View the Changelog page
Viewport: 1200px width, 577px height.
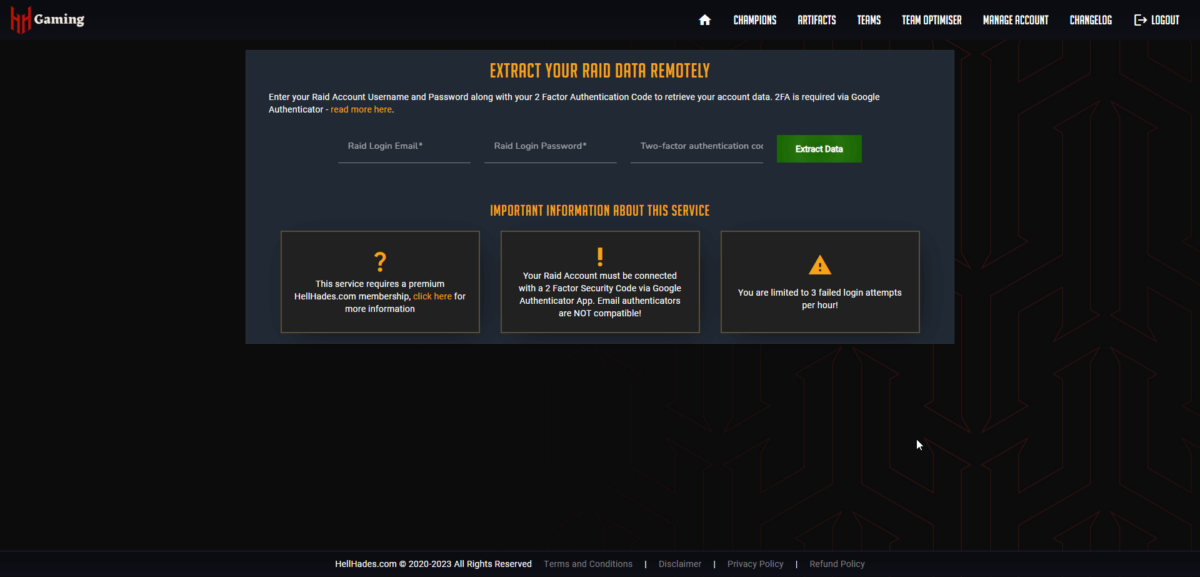coord(1090,20)
